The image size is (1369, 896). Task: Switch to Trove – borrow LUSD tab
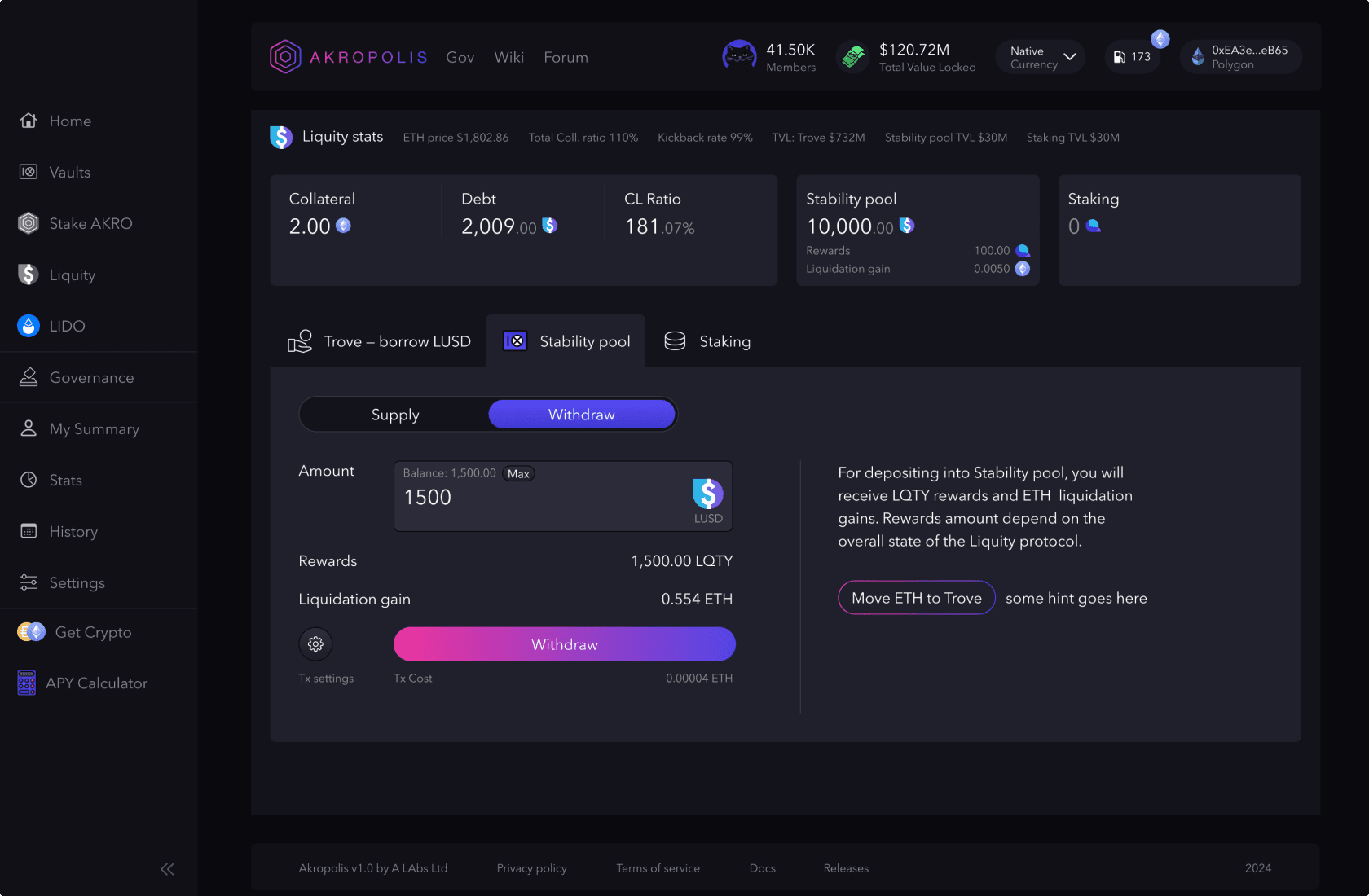[380, 341]
